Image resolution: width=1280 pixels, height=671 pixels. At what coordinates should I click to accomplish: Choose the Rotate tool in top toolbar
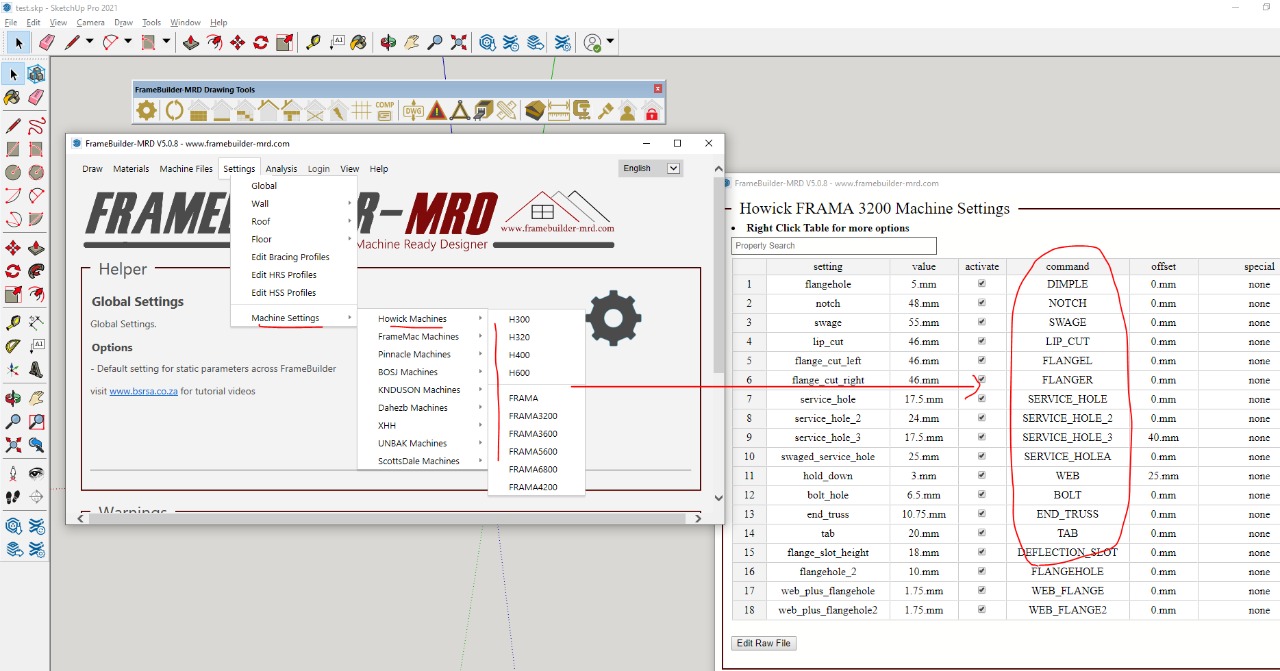(261, 42)
